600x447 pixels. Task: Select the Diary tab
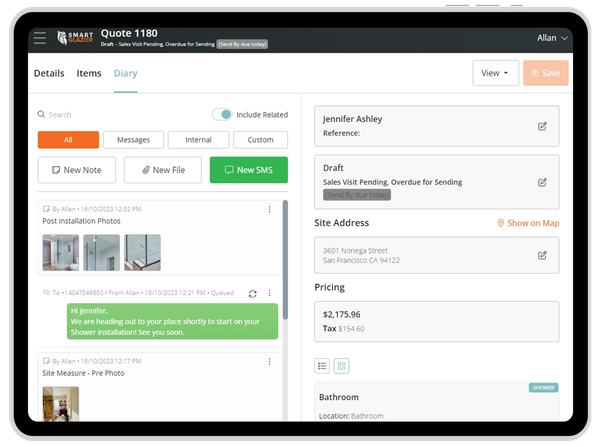click(x=126, y=73)
